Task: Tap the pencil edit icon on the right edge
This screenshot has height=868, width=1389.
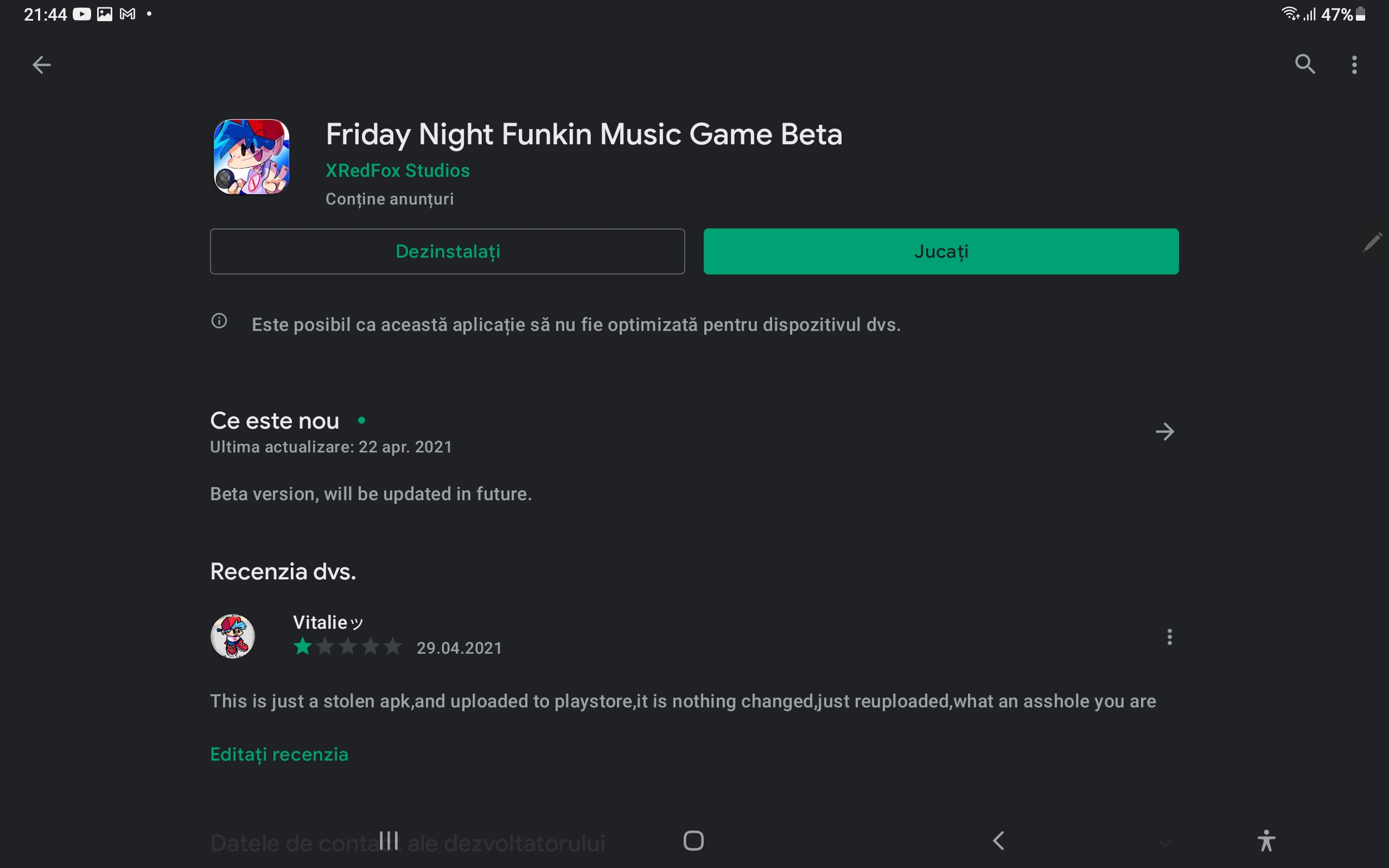Action: [1372, 242]
